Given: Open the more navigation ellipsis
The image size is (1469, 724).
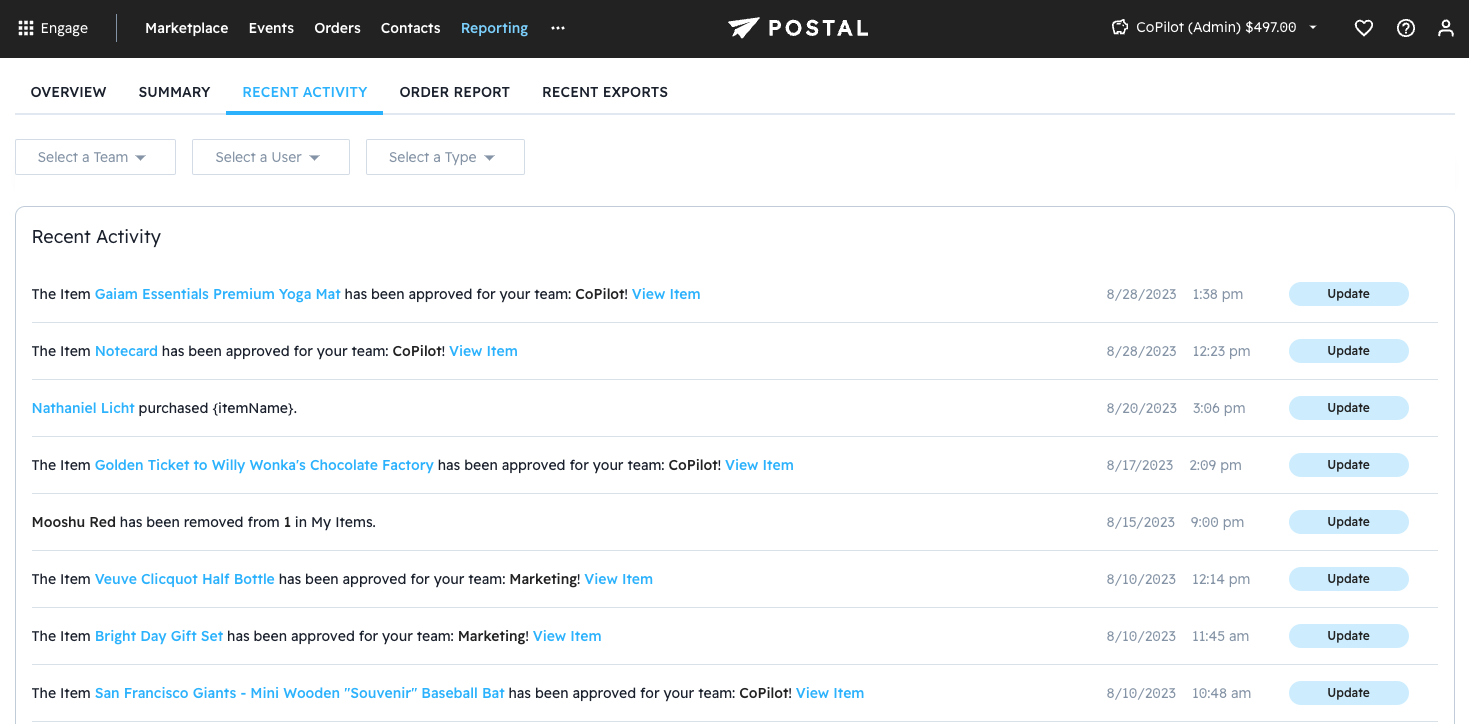Looking at the screenshot, I should [x=558, y=28].
